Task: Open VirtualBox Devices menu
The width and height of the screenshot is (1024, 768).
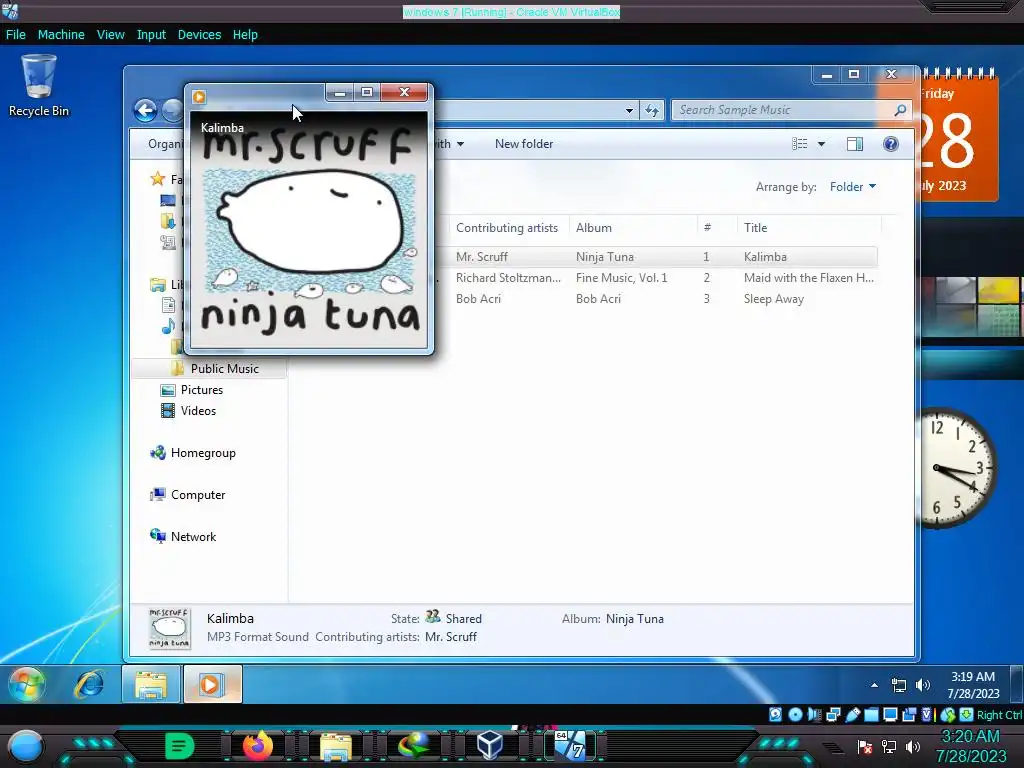Action: [x=199, y=35]
